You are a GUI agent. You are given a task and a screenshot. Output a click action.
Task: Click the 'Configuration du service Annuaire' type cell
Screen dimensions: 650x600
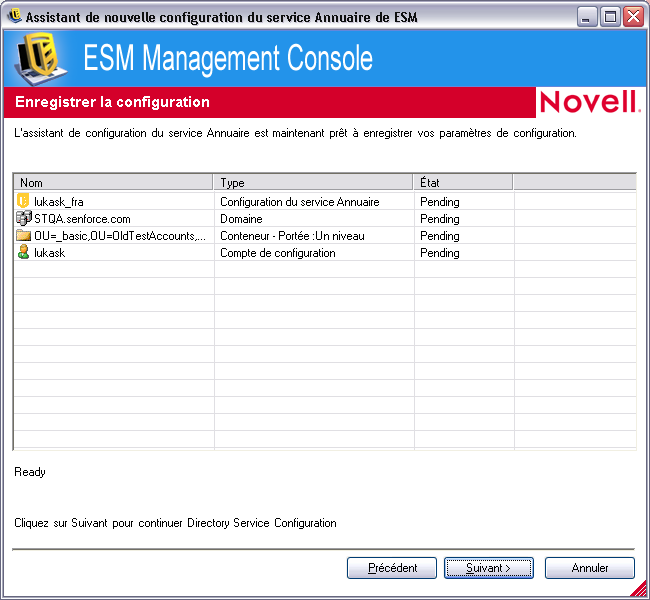point(300,202)
